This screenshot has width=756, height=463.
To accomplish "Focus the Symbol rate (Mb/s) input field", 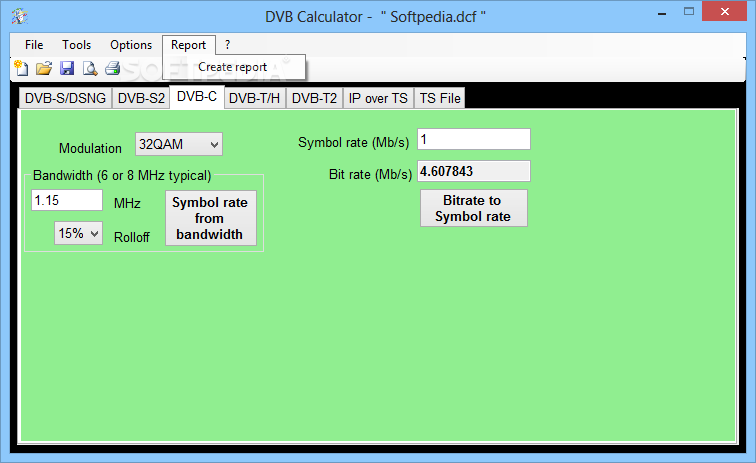I will click(473, 139).
